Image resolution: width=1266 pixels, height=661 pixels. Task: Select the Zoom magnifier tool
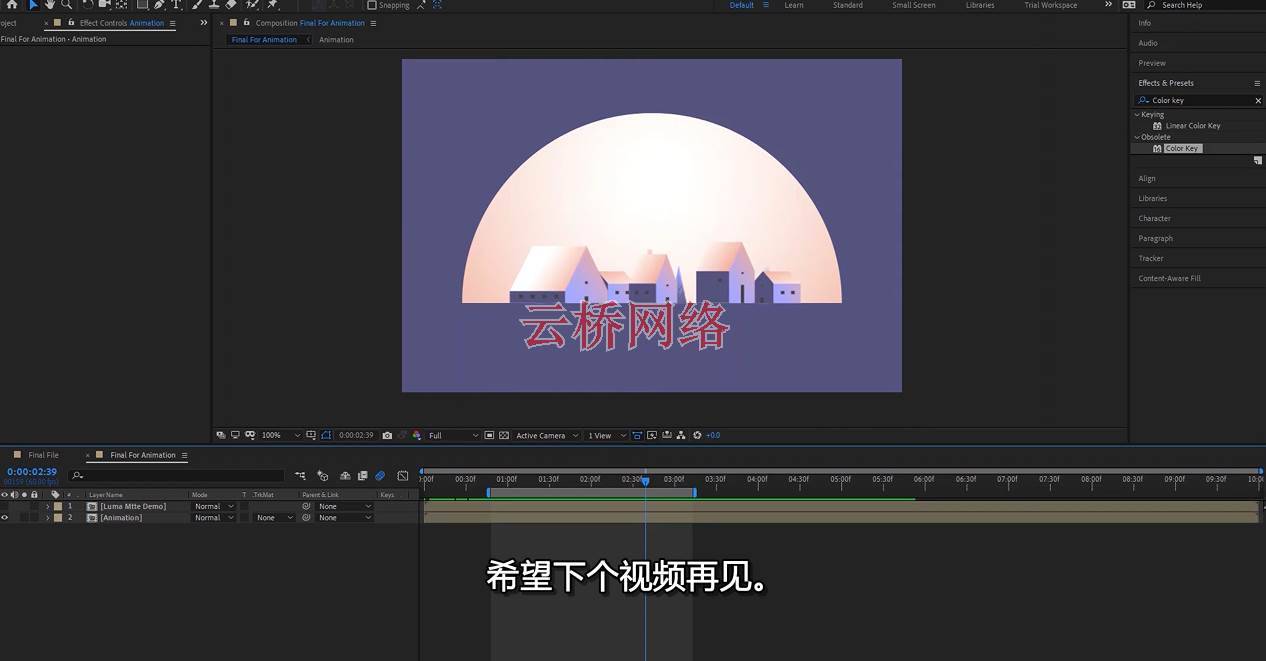point(67,5)
